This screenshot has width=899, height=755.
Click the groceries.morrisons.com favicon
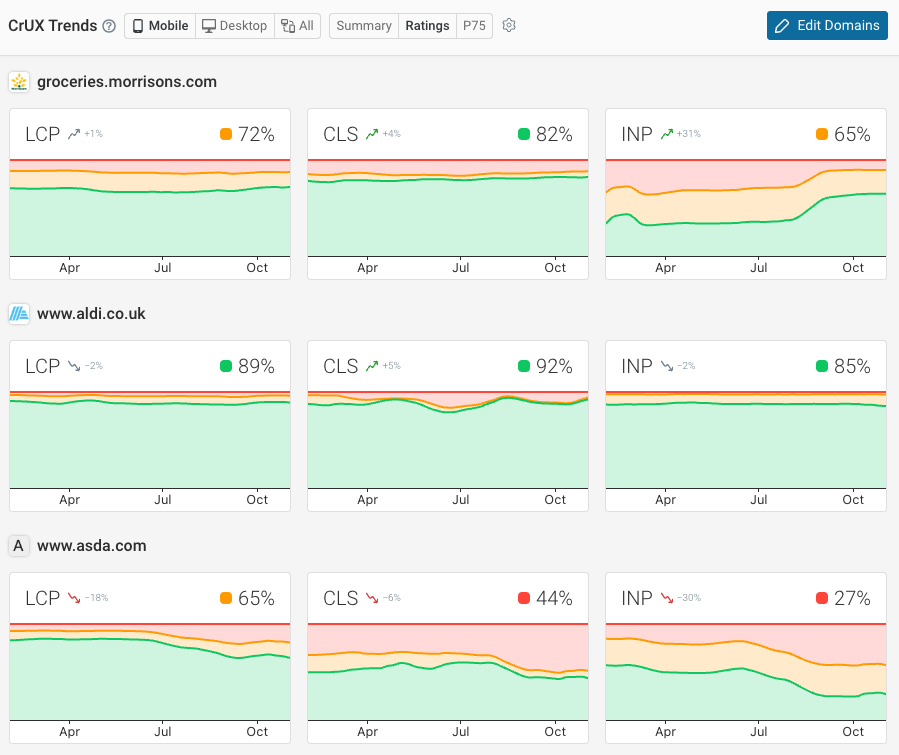coord(19,82)
